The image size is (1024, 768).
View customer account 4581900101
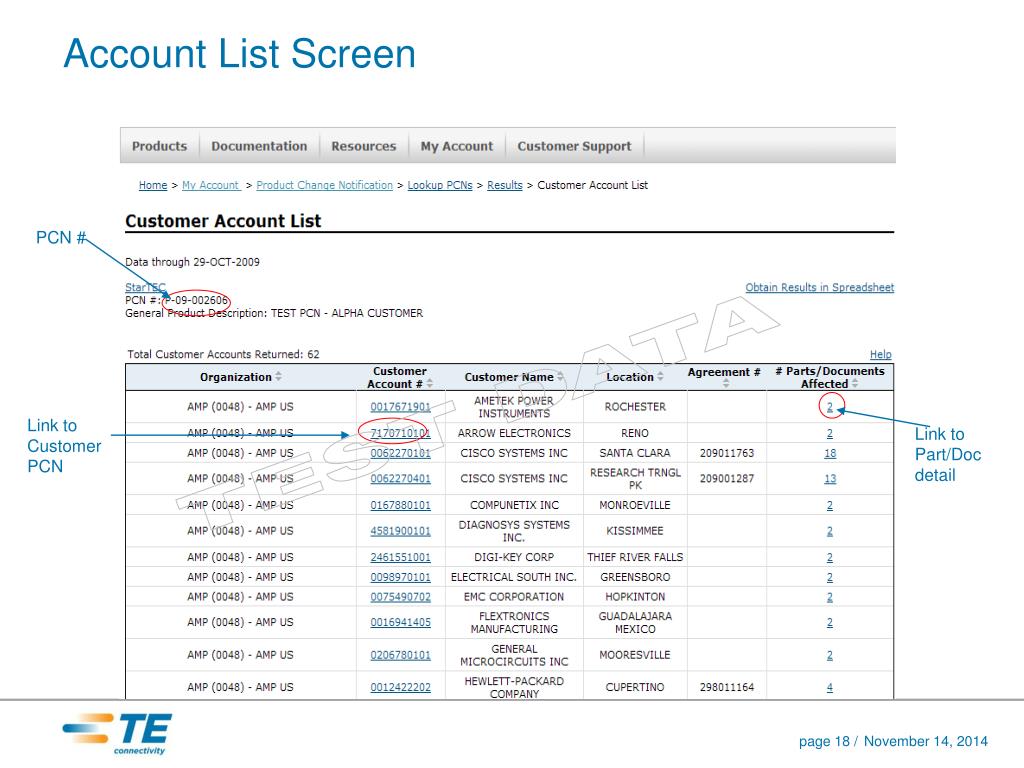pos(400,531)
